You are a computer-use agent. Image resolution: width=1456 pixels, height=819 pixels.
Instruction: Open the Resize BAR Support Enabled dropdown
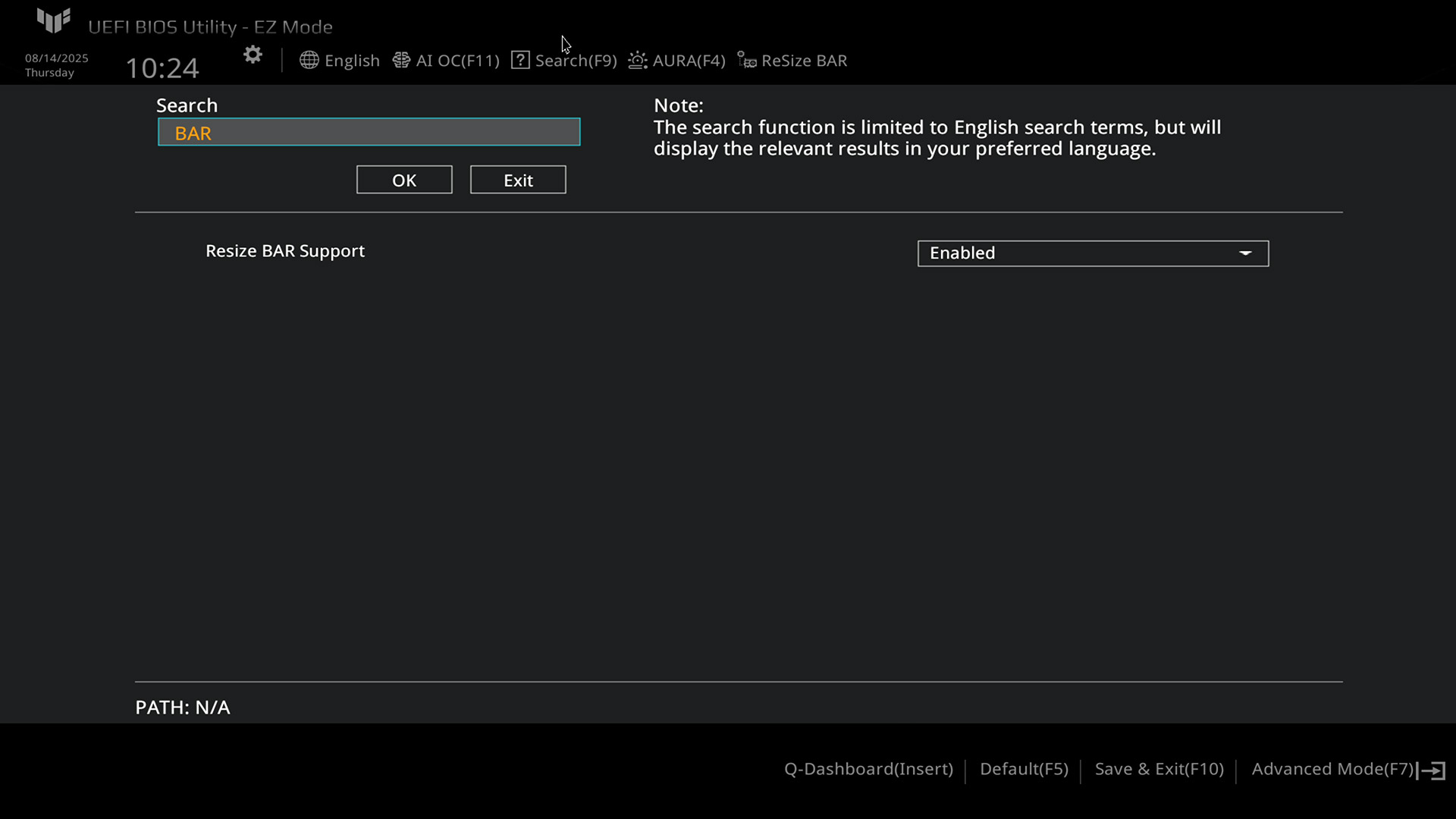click(x=1092, y=253)
